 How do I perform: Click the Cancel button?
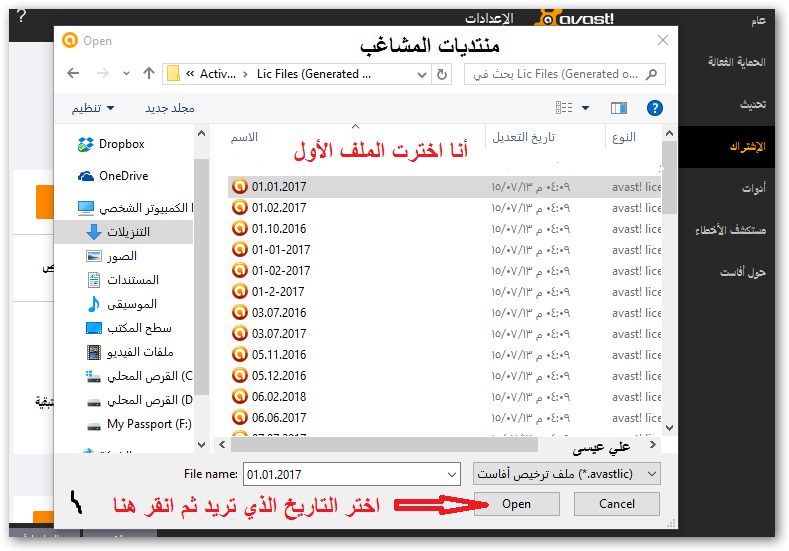click(x=617, y=504)
